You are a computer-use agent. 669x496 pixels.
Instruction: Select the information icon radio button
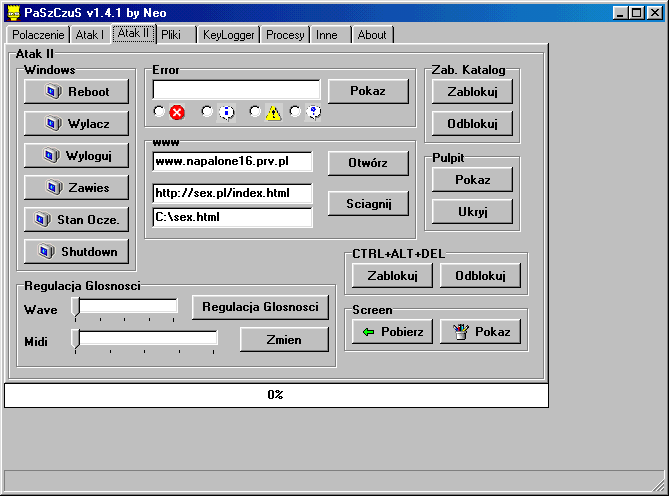208,112
